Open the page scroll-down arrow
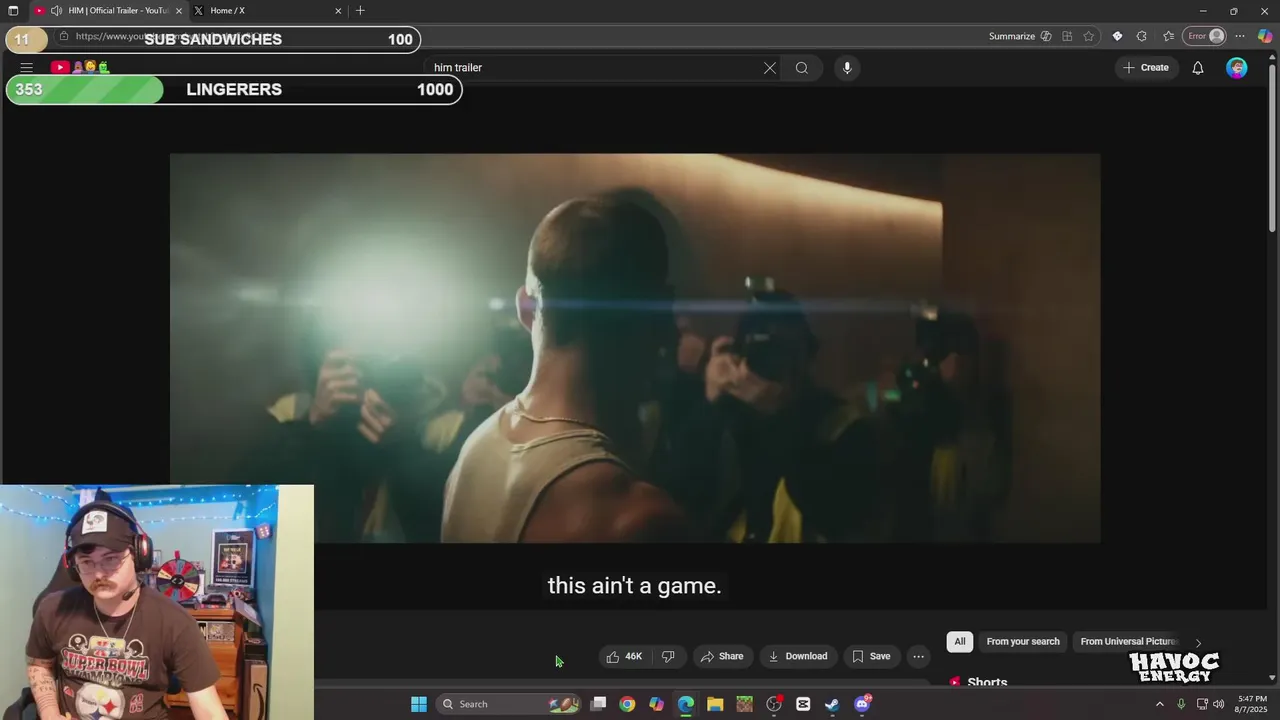This screenshot has height=720, width=1280. tap(1272, 678)
